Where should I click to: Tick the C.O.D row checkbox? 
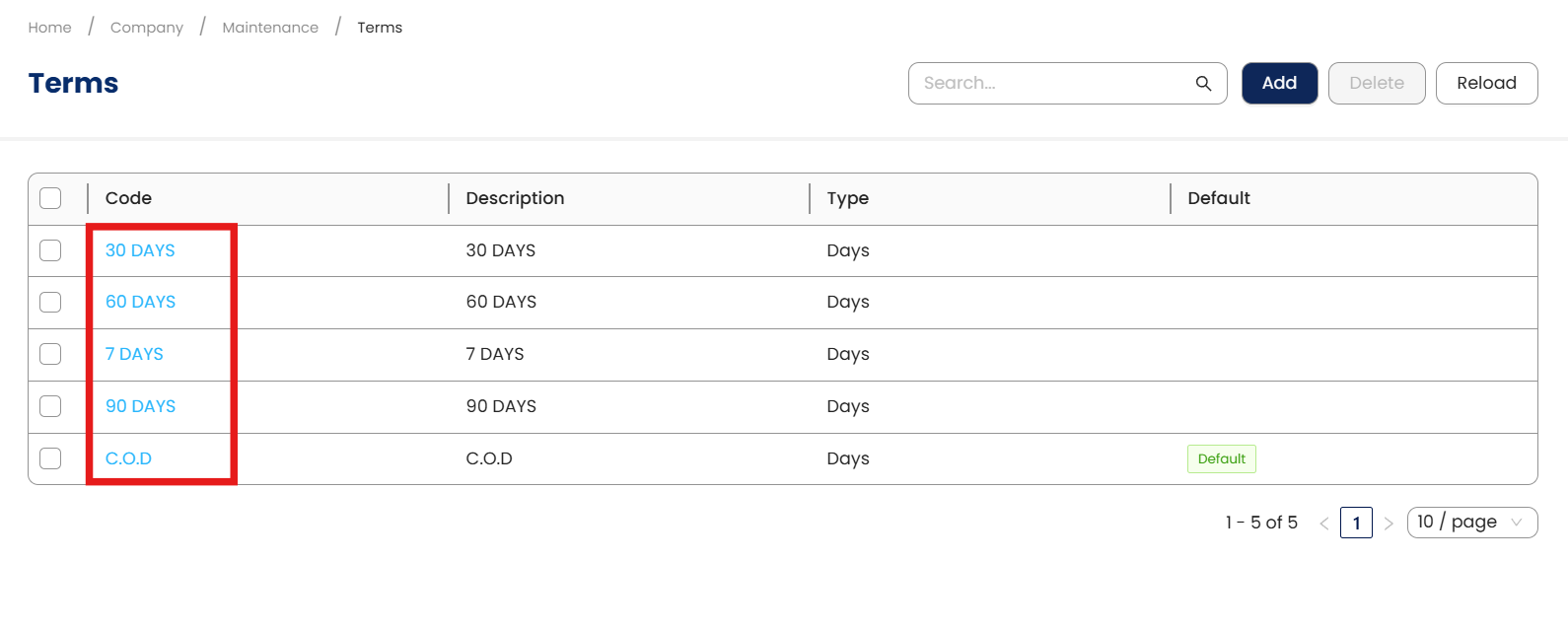coord(50,458)
